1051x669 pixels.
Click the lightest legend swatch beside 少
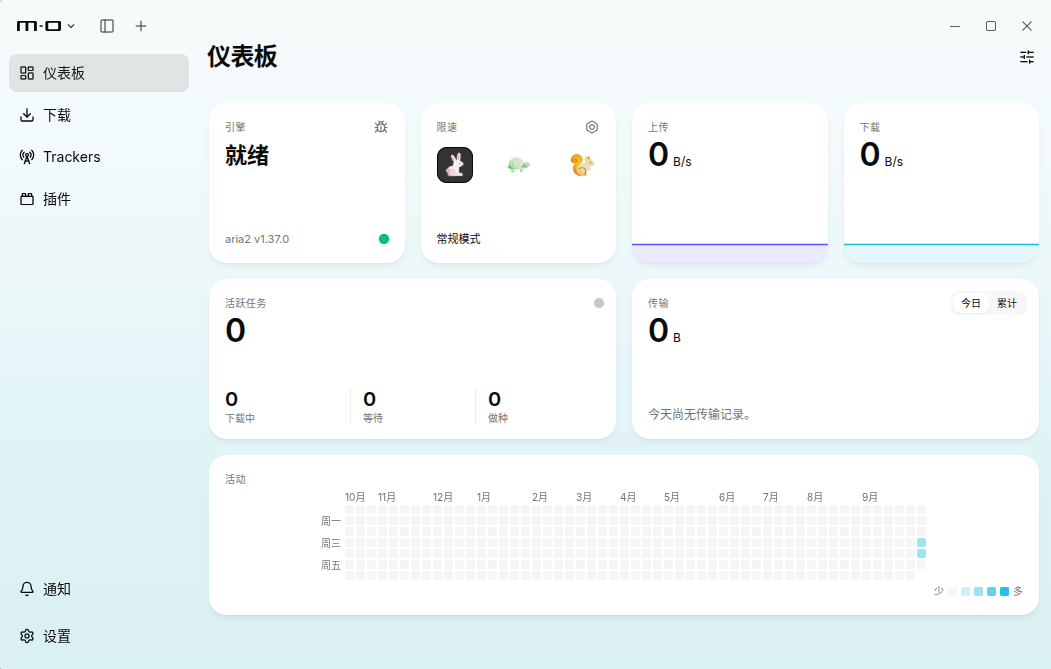(952, 591)
